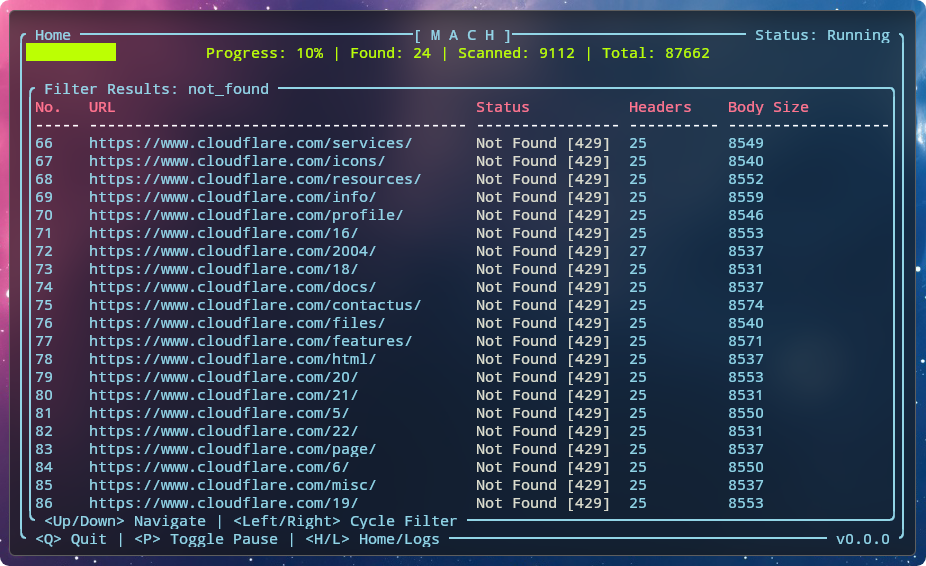The width and height of the screenshot is (926, 566).
Task: Click the <Up/Down> Navigate hint
Action: (125, 522)
